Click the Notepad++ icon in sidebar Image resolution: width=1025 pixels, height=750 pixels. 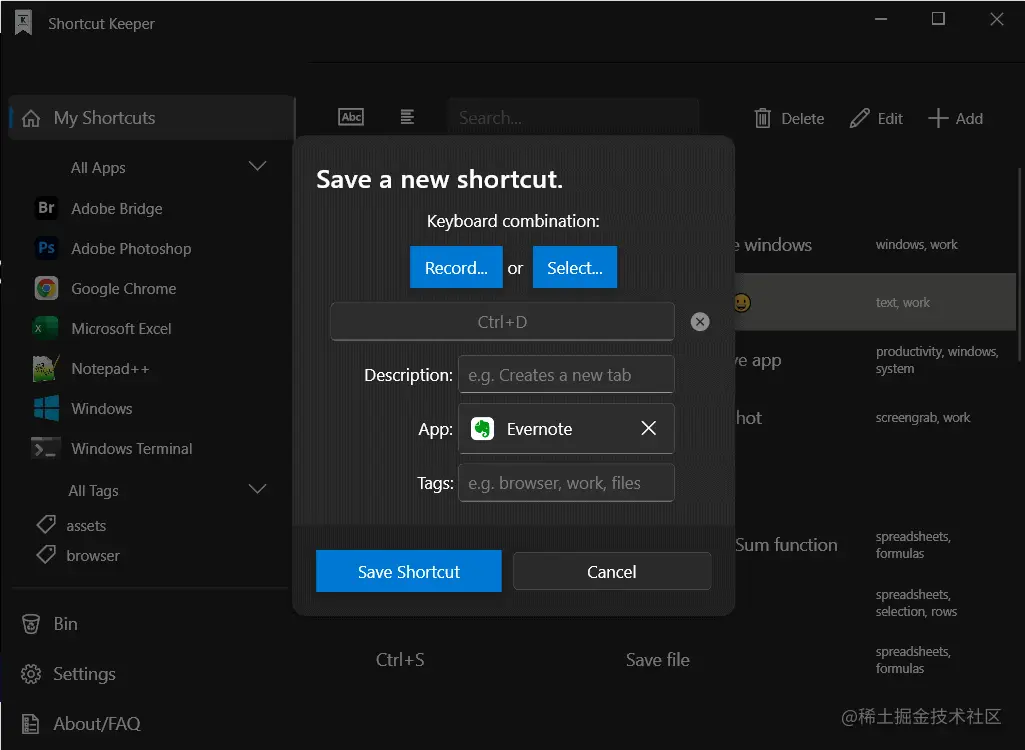click(46, 368)
